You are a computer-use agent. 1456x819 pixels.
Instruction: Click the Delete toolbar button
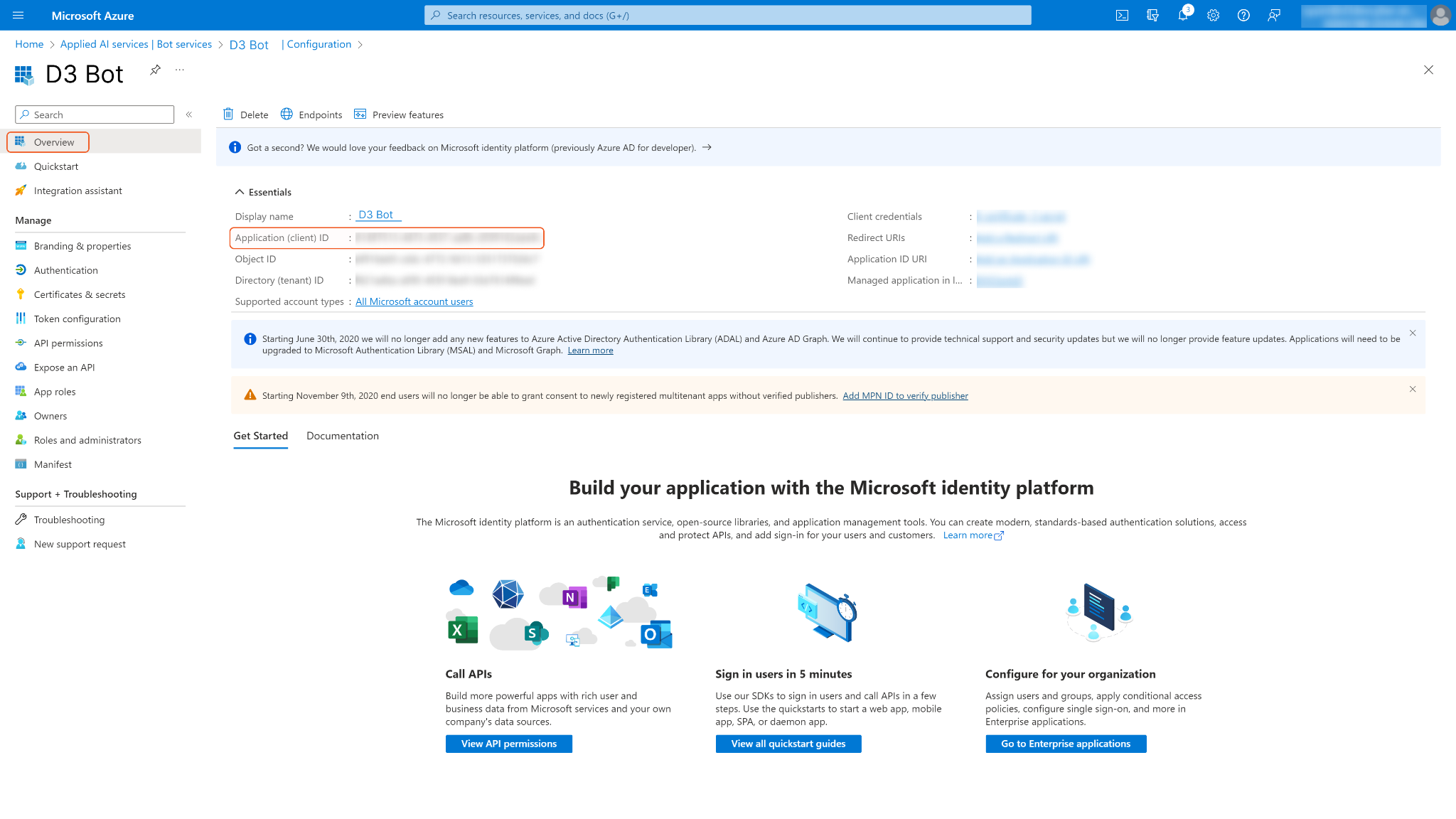point(245,114)
